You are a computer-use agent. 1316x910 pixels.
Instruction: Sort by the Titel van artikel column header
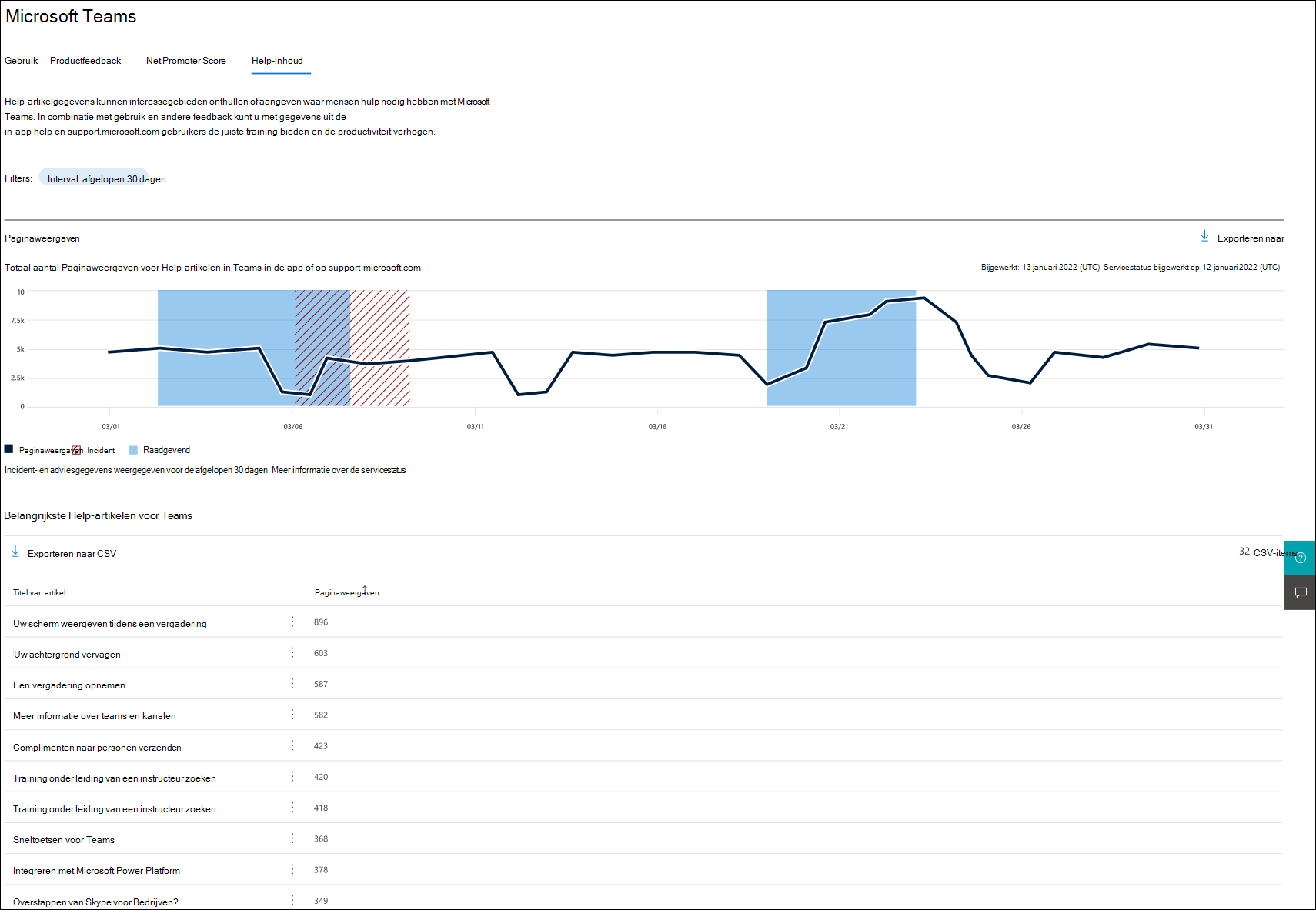(x=39, y=592)
